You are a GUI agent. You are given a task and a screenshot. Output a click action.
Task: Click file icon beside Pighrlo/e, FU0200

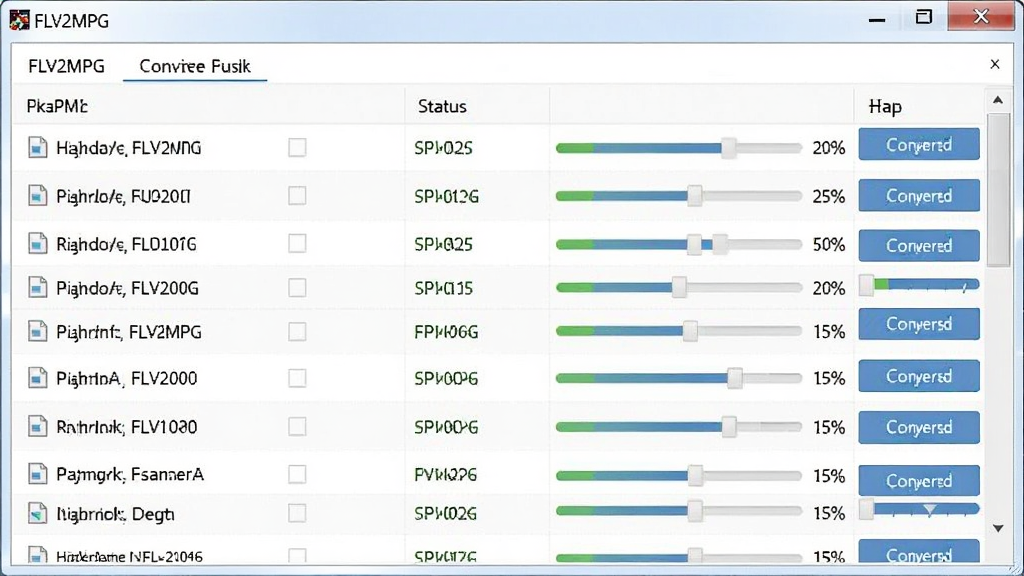point(37,195)
